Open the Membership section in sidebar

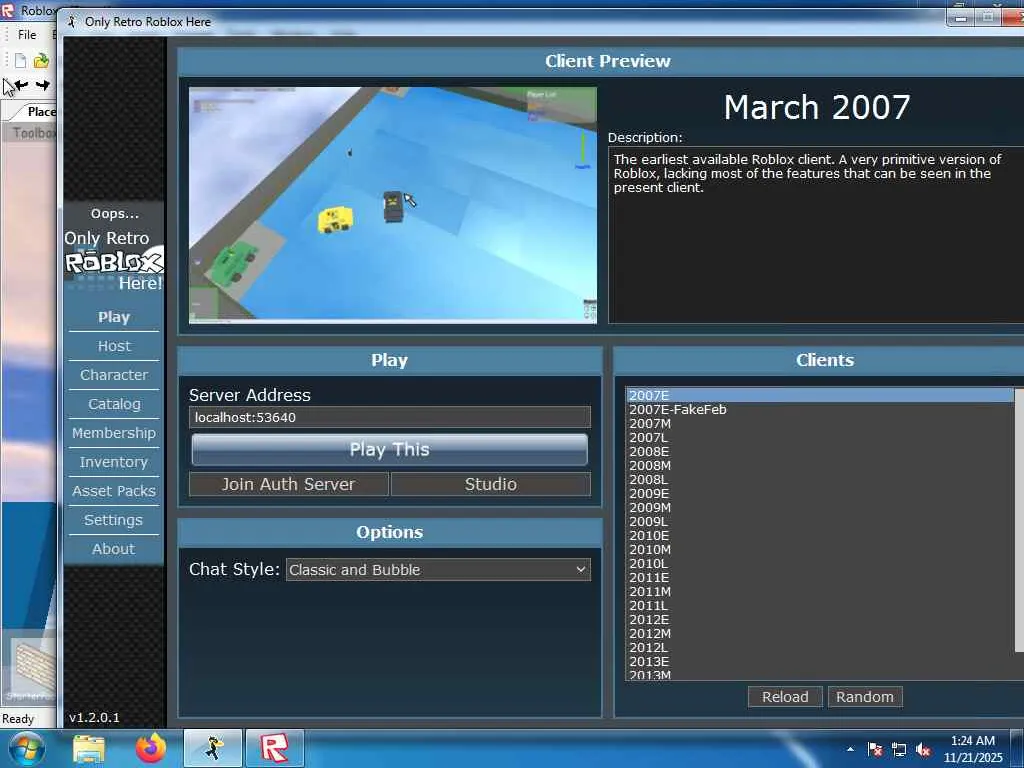tap(114, 433)
